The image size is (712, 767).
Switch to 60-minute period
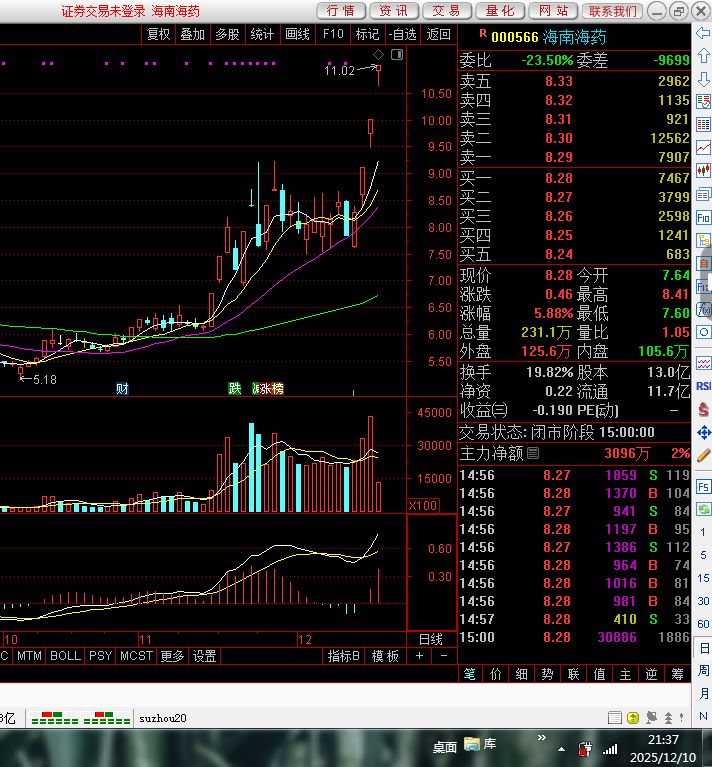pyautogui.click(x=703, y=624)
